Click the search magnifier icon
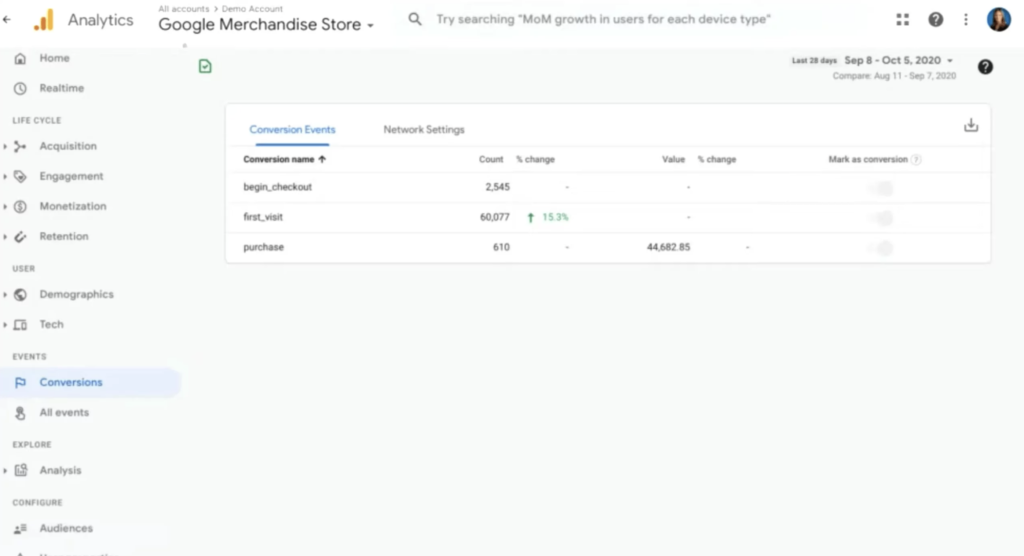This screenshot has width=1024, height=556. 415,19
